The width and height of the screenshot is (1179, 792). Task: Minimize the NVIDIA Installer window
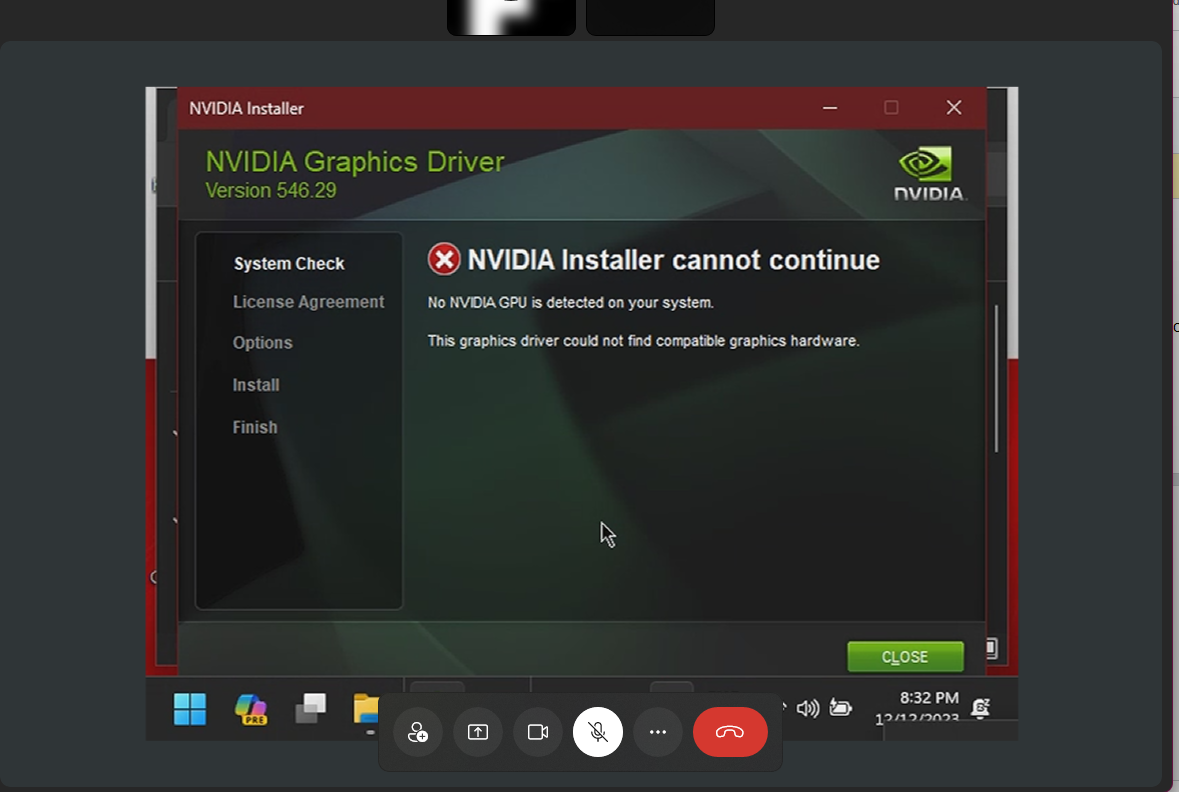tap(829, 108)
